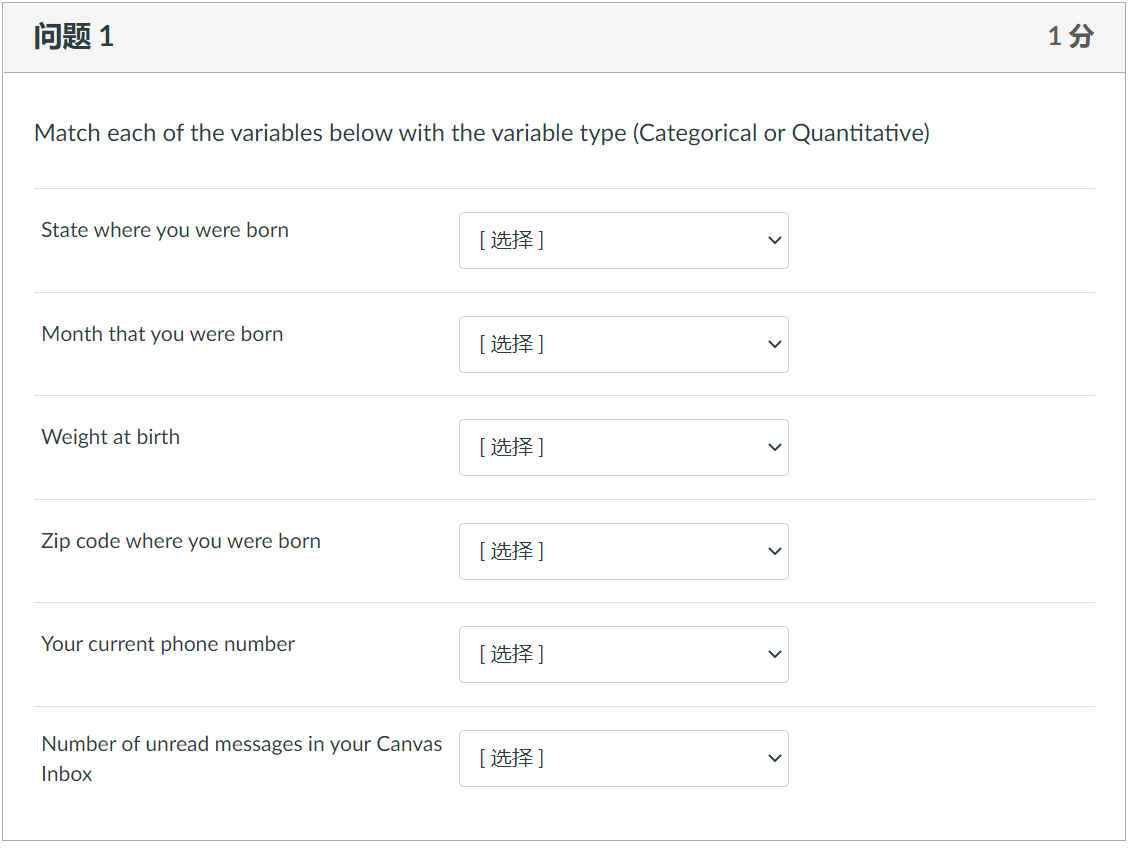Click the 问题 1 question header title
The image size is (1138, 850).
pos(73,36)
